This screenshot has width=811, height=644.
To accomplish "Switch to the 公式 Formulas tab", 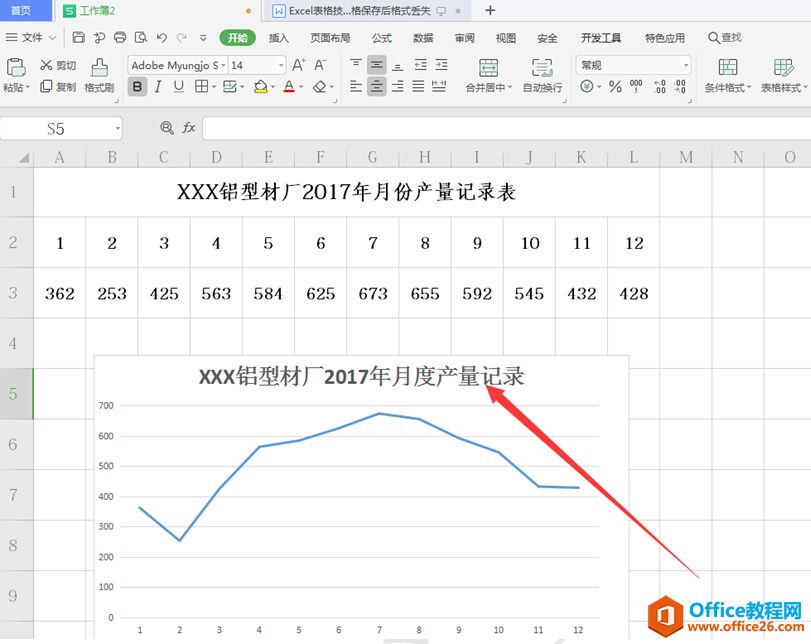I will 382,38.
